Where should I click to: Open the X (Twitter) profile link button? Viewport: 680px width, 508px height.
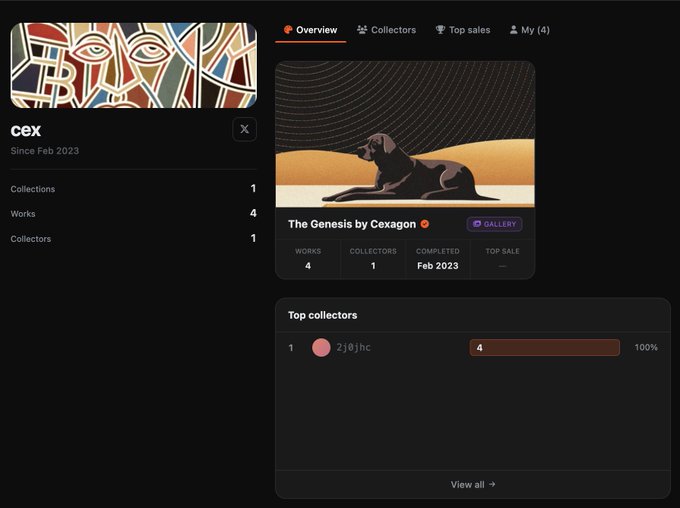[245, 129]
